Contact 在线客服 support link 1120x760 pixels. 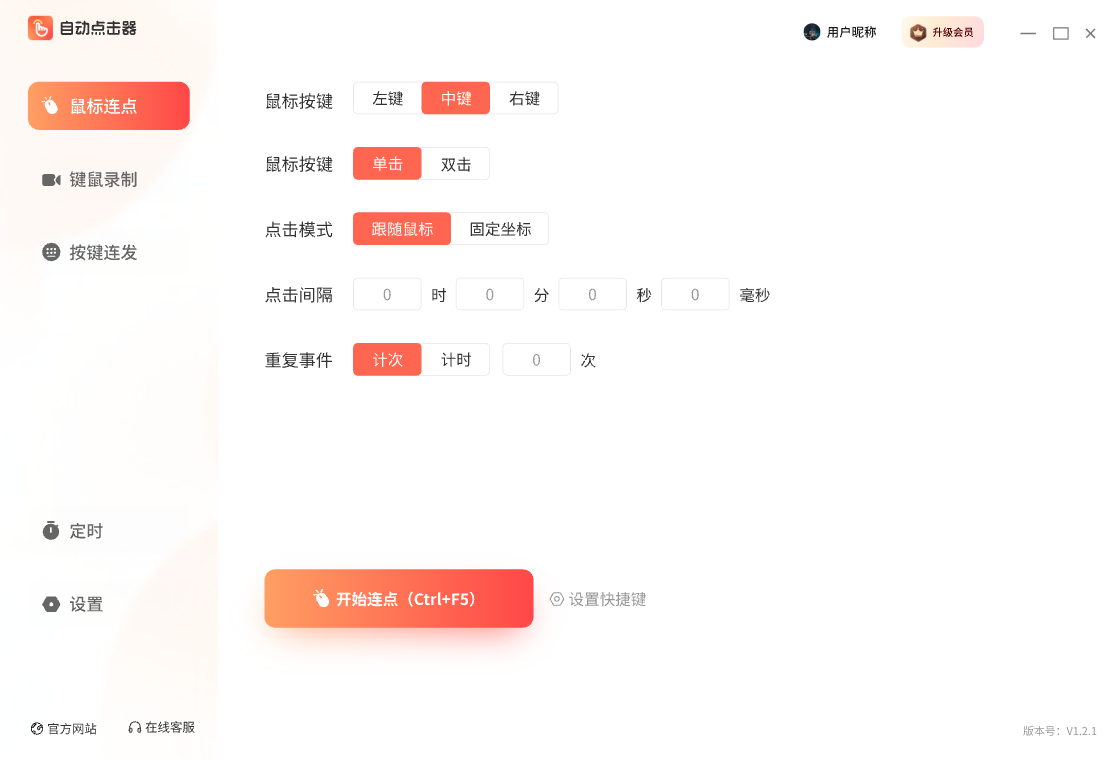pos(161,728)
